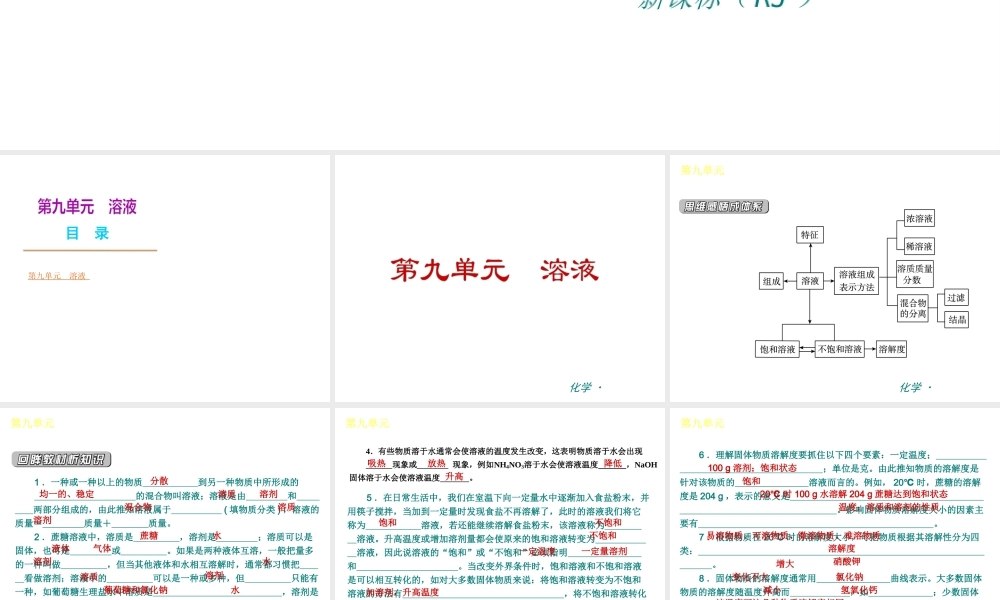Image resolution: width=1000 pixels, height=600 pixels.
Task: Click the red answer '100 g 溶剂：饱和状态'
Action: tap(752, 468)
